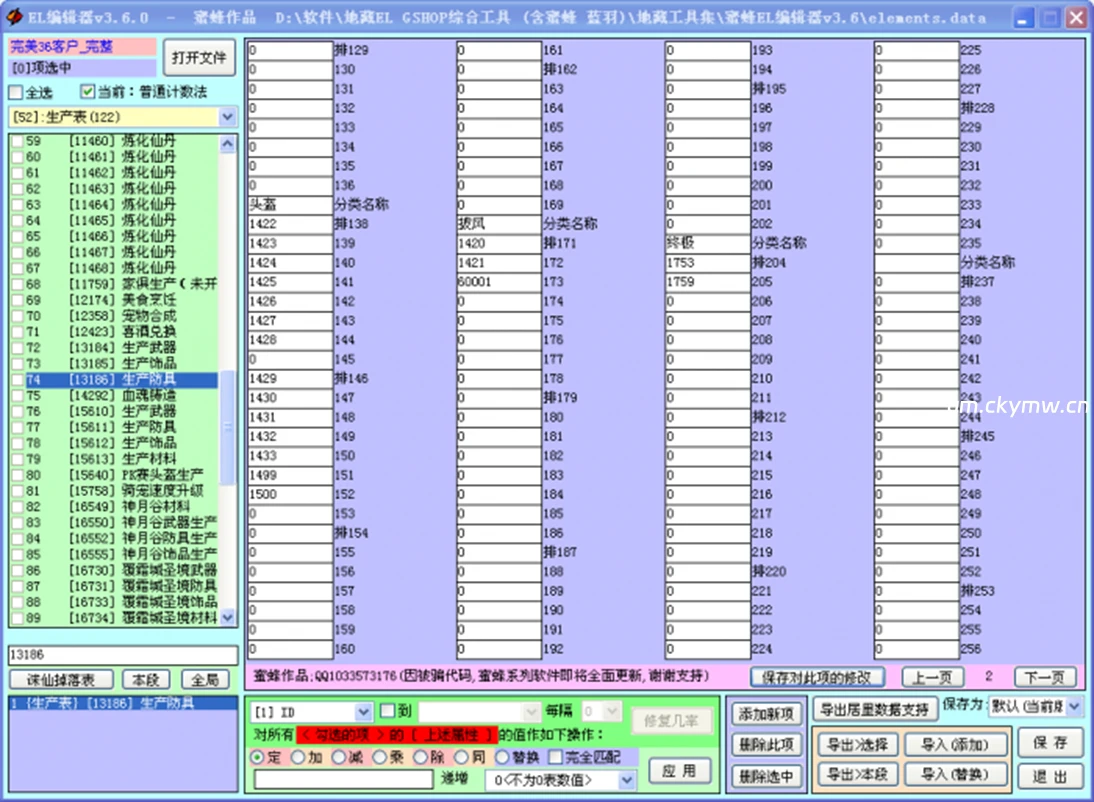
Task: Select the 减 radio button
Action: 339,757
